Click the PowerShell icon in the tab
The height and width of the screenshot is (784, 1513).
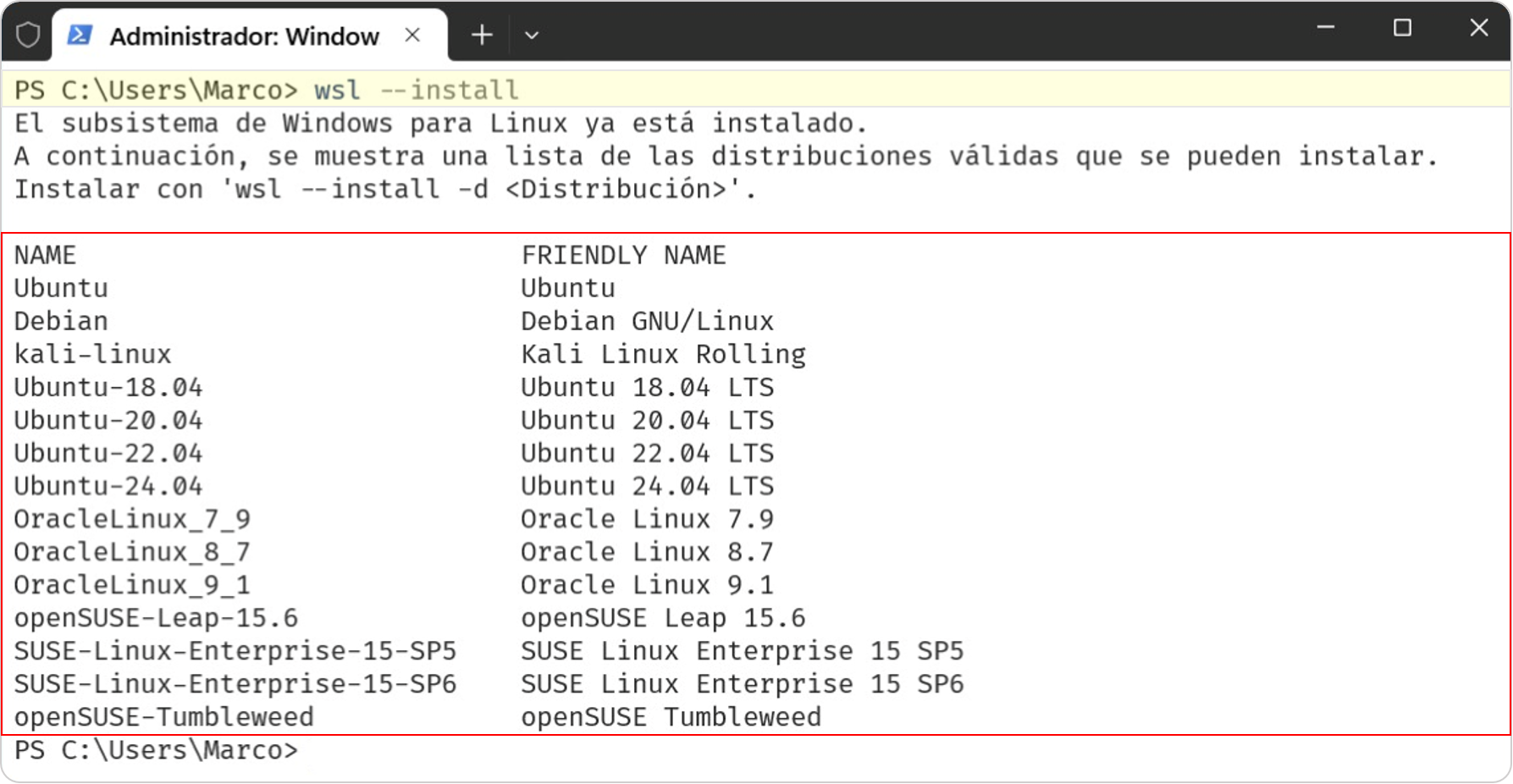pos(80,36)
